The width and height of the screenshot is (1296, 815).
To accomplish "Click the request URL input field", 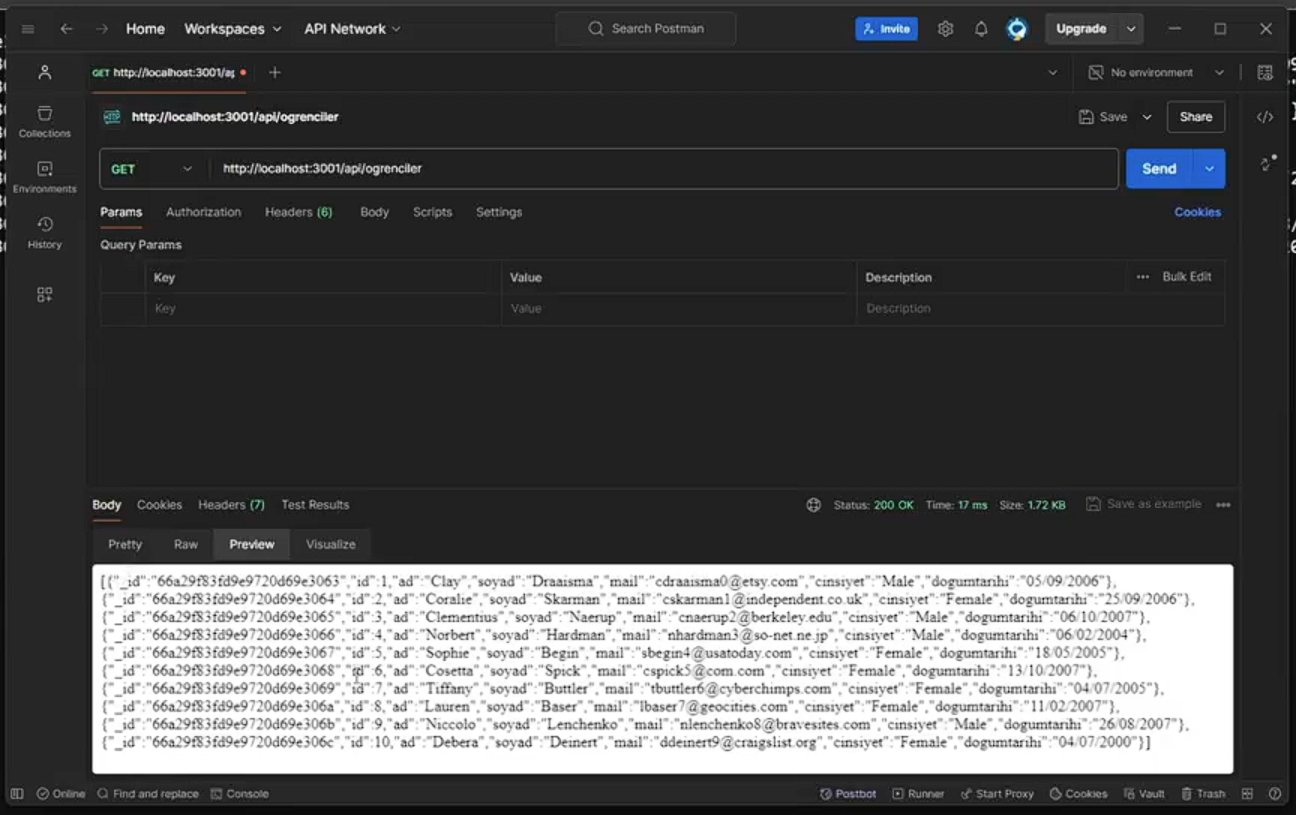I will [660, 169].
